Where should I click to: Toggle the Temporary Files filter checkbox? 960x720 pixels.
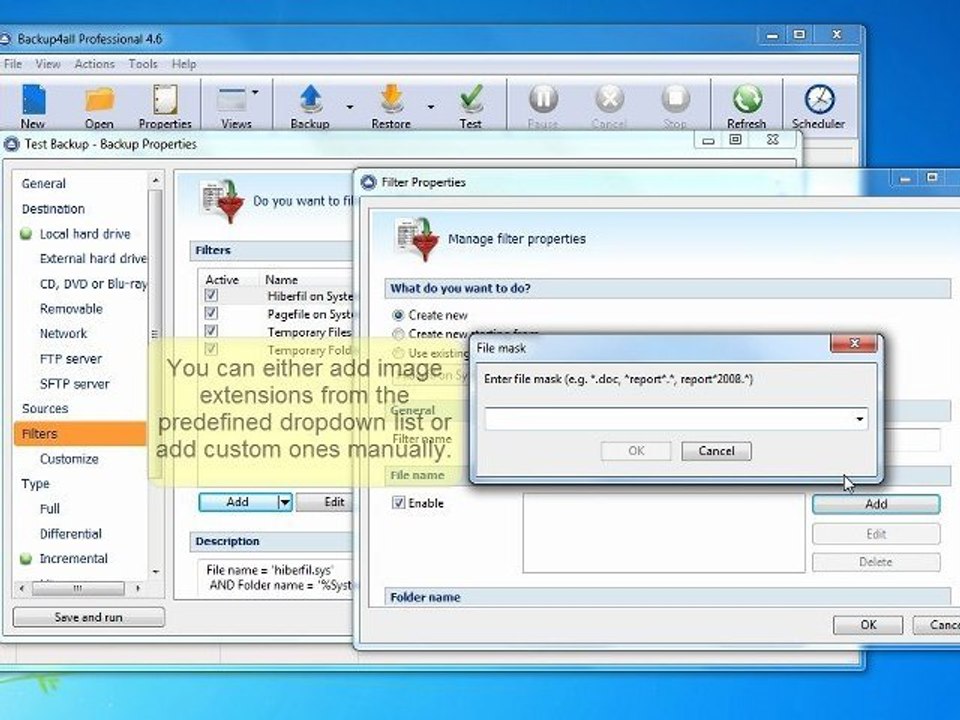[x=211, y=331]
